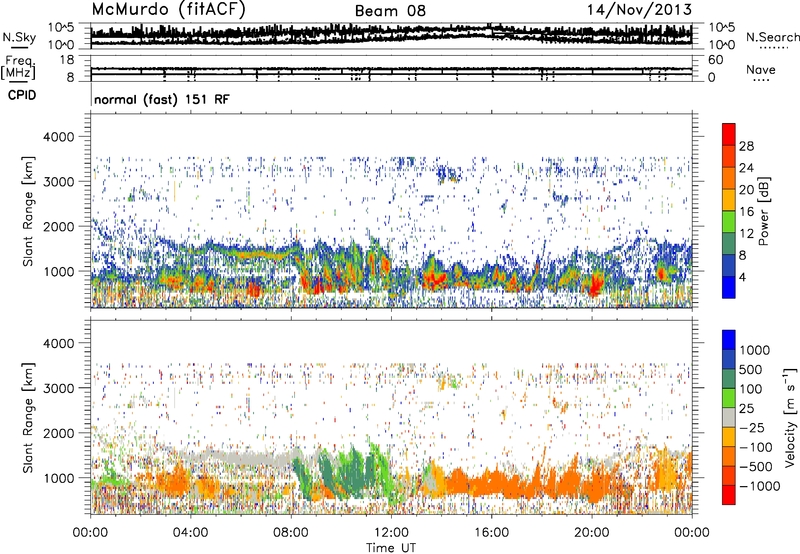Screen dimensions: 800x554
Task: Click the '18' frequency axis tick
Action: point(66,60)
